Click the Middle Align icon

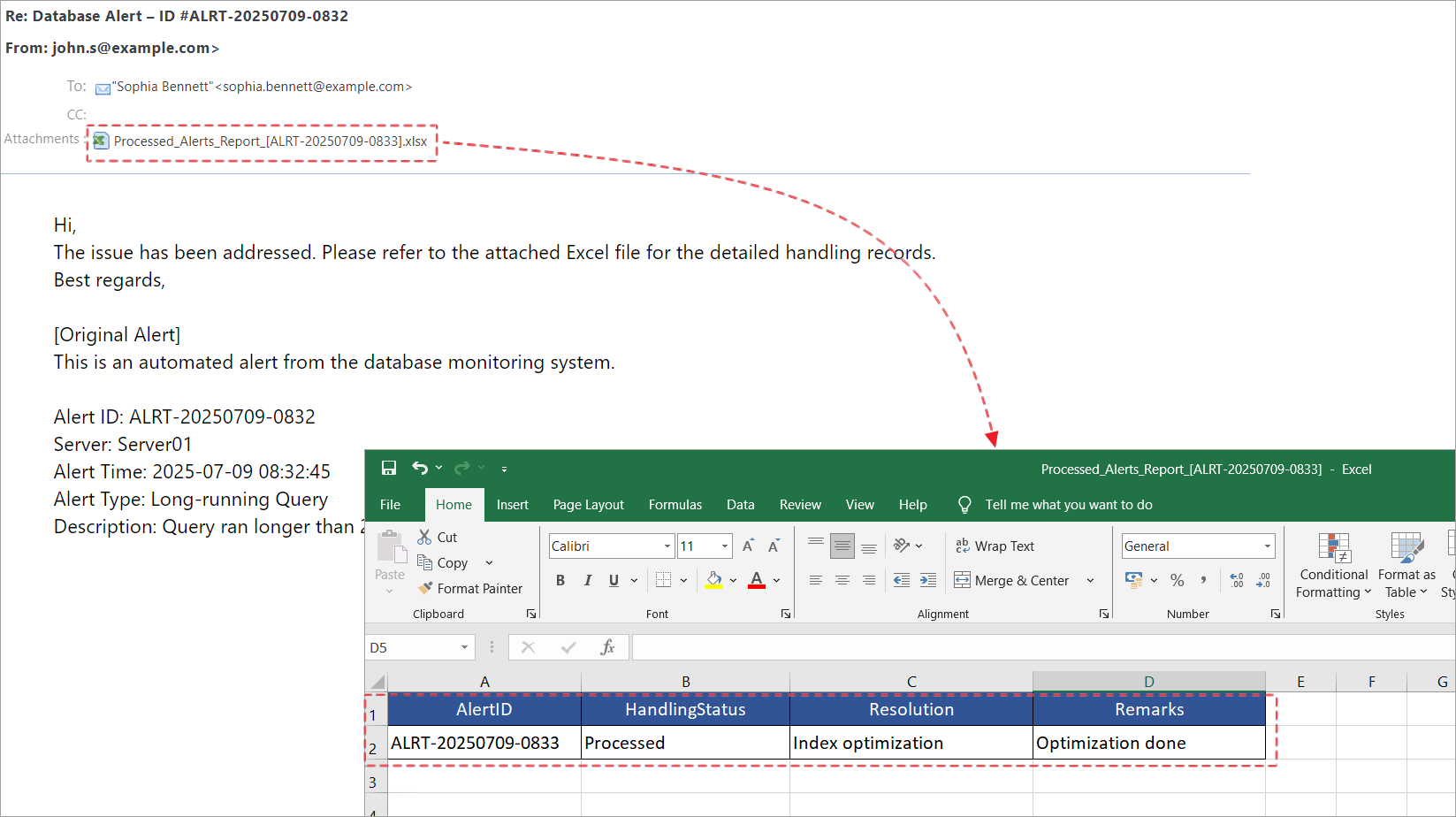[842, 546]
